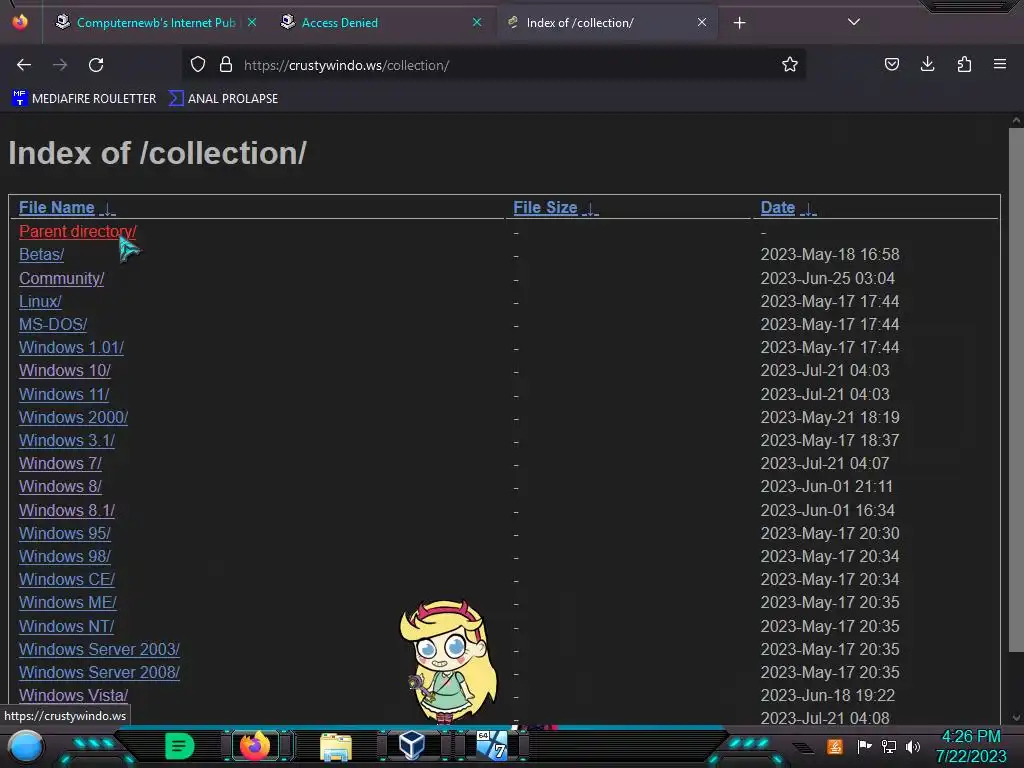Viewport: 1024px width, 768px height.
Task: Open the Windows Server 2003/ folder
Action: coord(99,649)
